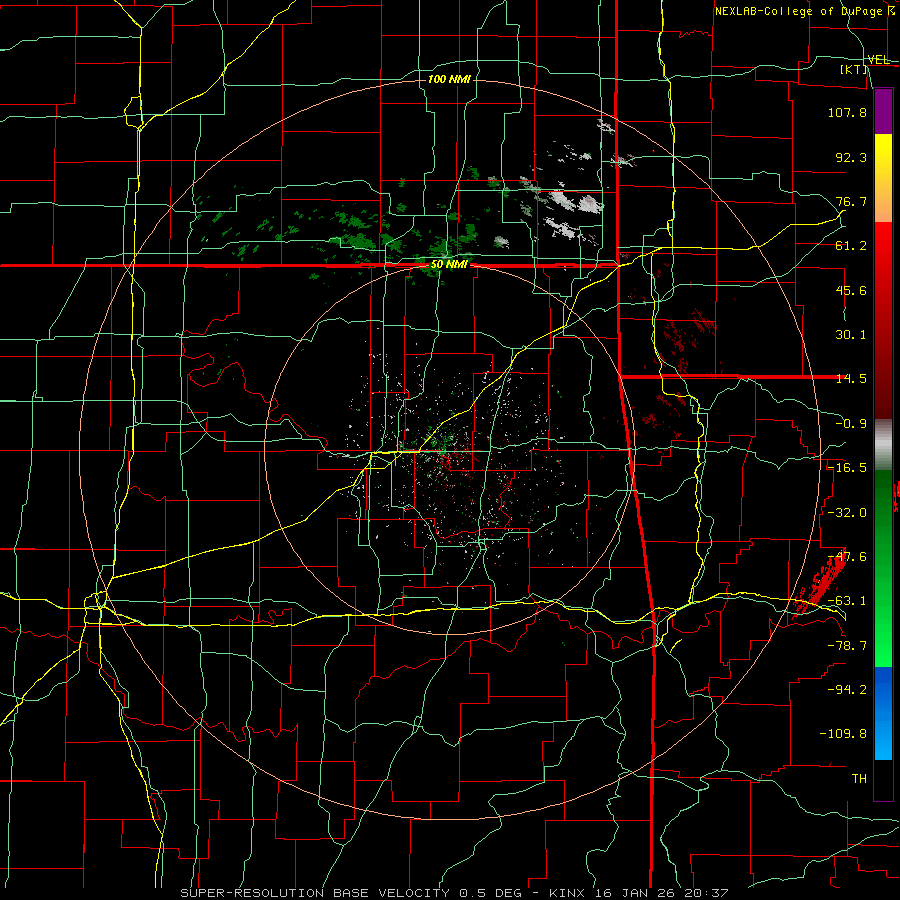Select the -109.8 scale value

[843, 734]
